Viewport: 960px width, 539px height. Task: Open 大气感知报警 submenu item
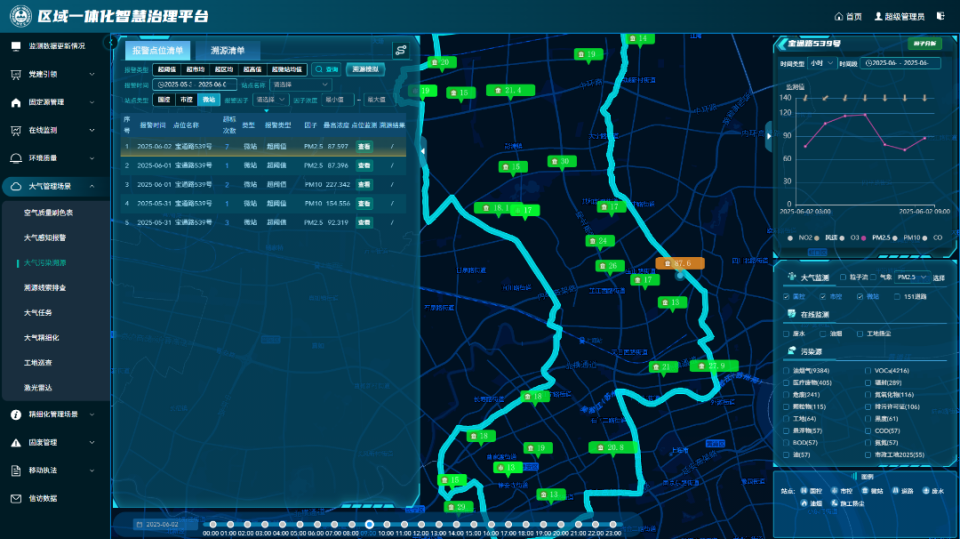coord(45,238)
